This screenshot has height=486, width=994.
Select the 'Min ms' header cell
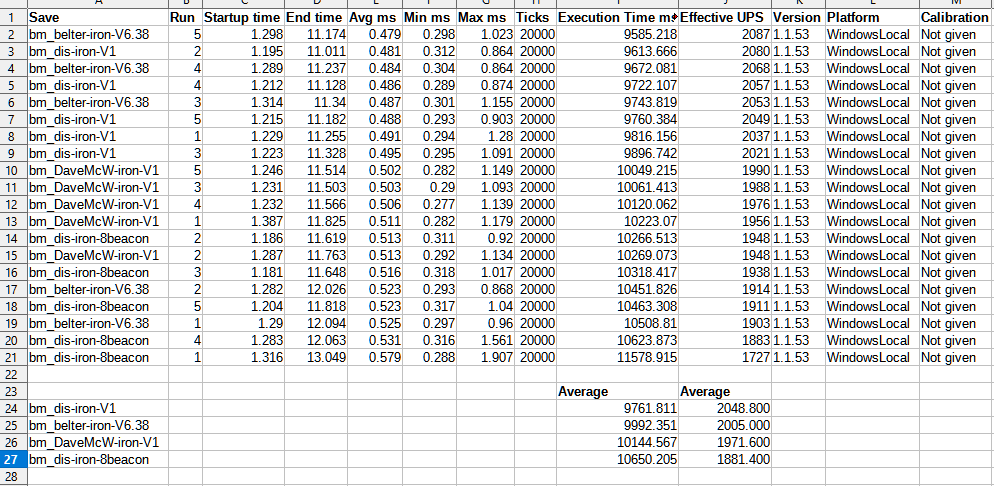(429, 18)
